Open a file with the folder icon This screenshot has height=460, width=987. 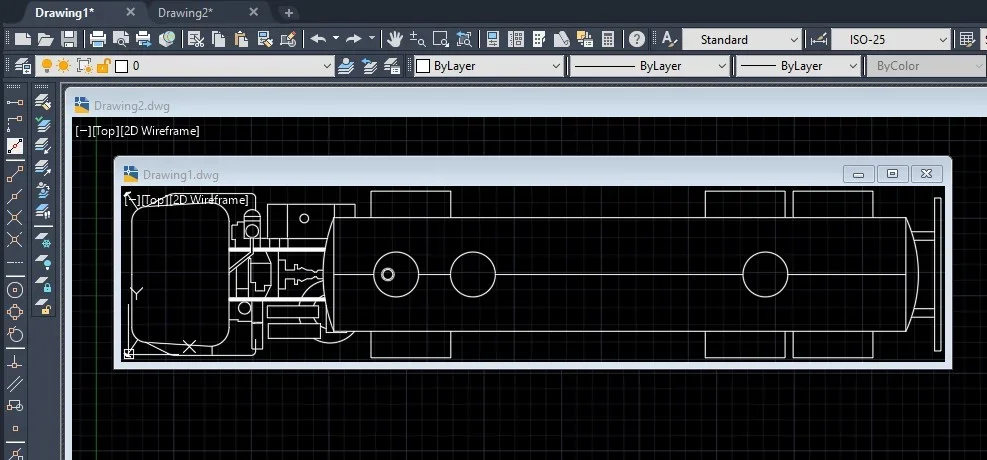pyautogui.click(x=45, y=39)
